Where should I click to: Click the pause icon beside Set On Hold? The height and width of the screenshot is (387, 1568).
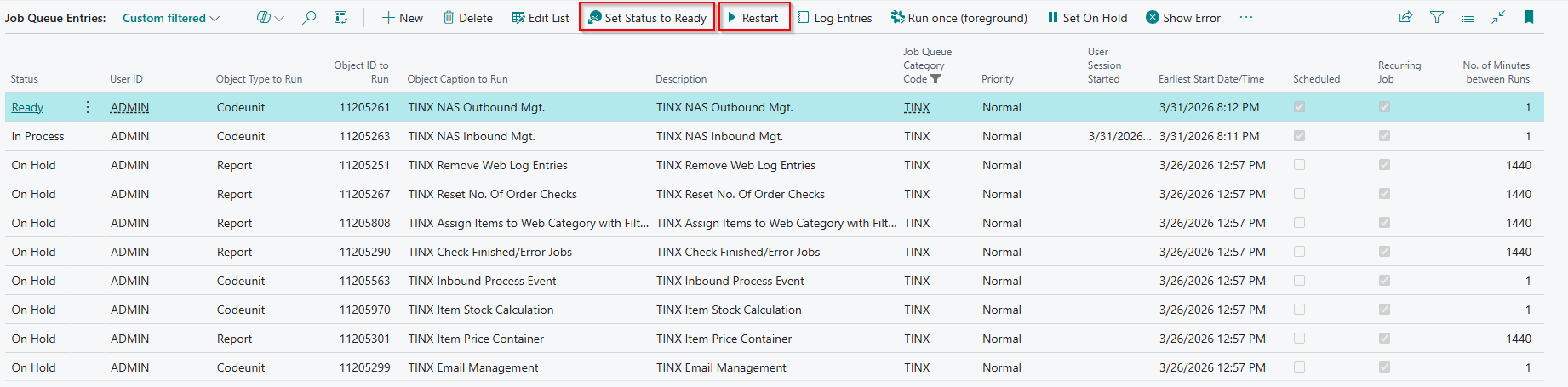click(x=1053, y=17)
